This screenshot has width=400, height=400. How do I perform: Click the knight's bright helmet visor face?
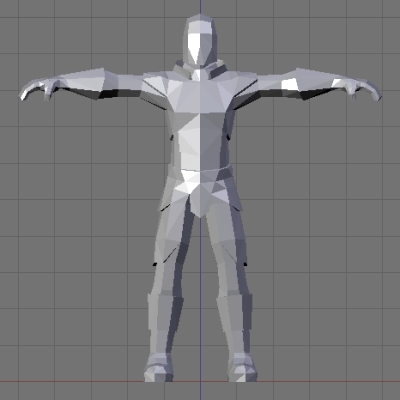[x=199, y=48]
